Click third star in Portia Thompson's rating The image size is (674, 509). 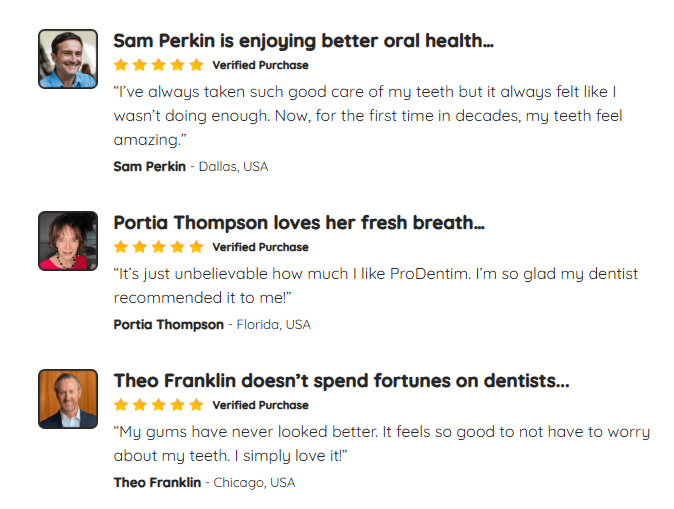tap(159, 247)
